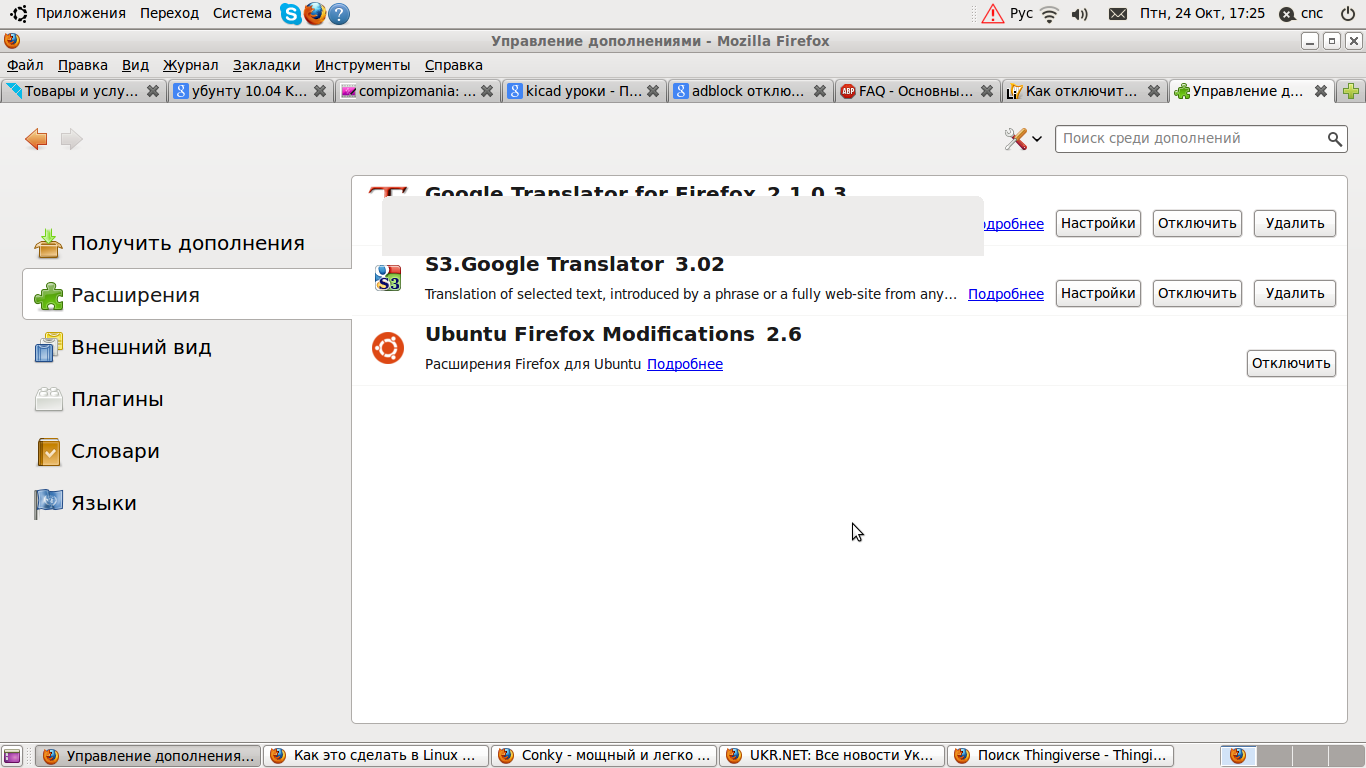1366x768 pixels.
Task: Open the mail envelope indicator
Action: [1118, 14]
